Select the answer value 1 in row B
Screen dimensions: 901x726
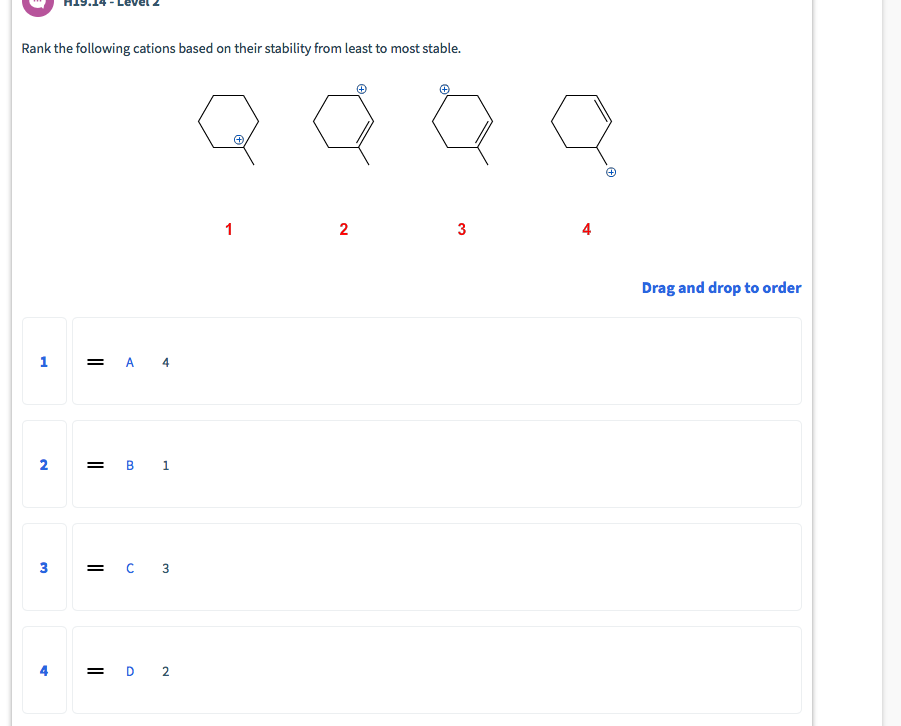click(165, 465)
